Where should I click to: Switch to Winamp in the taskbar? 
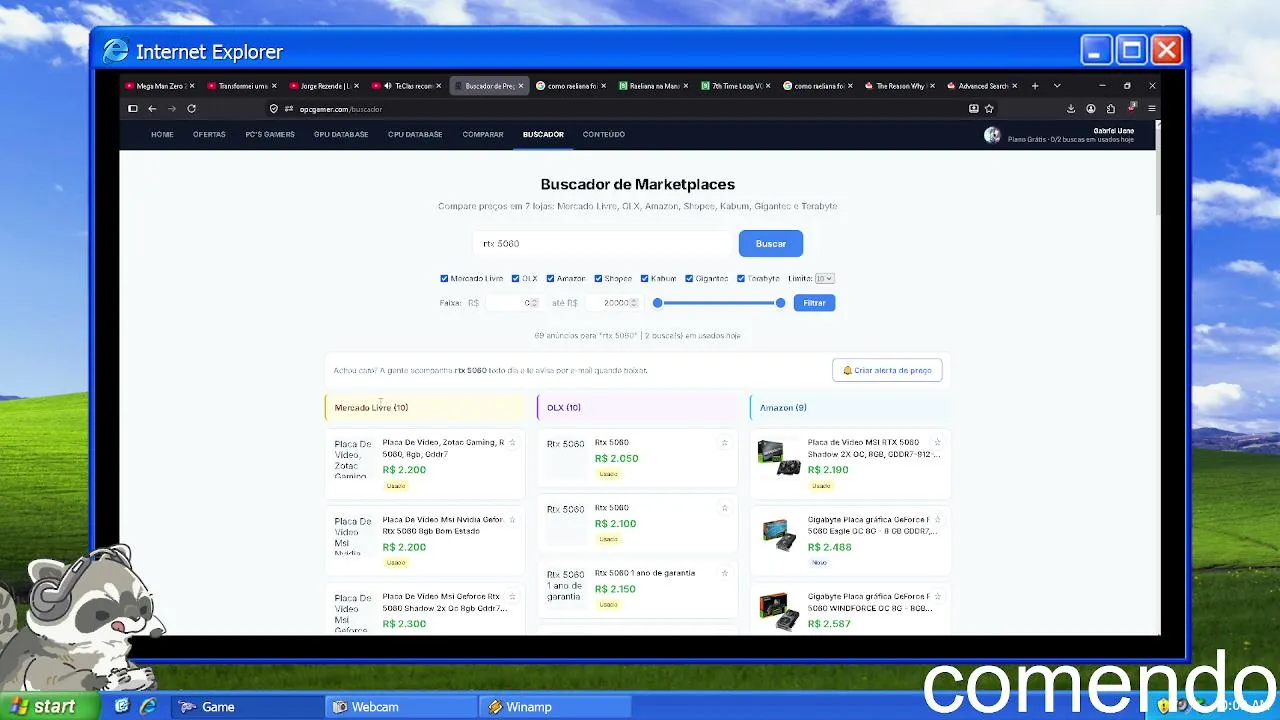pyautogui.click(x=555, y=707)
